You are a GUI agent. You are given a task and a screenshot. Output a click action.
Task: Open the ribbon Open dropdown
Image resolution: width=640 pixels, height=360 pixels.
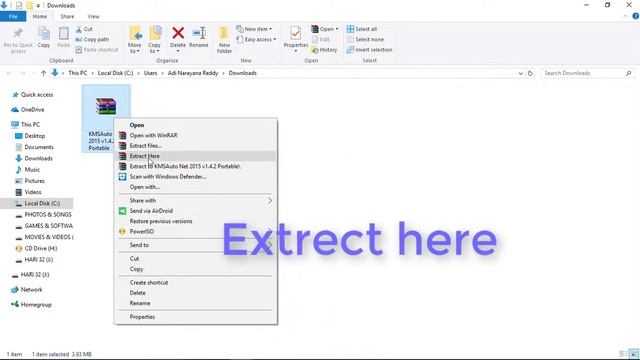[325, 29]
